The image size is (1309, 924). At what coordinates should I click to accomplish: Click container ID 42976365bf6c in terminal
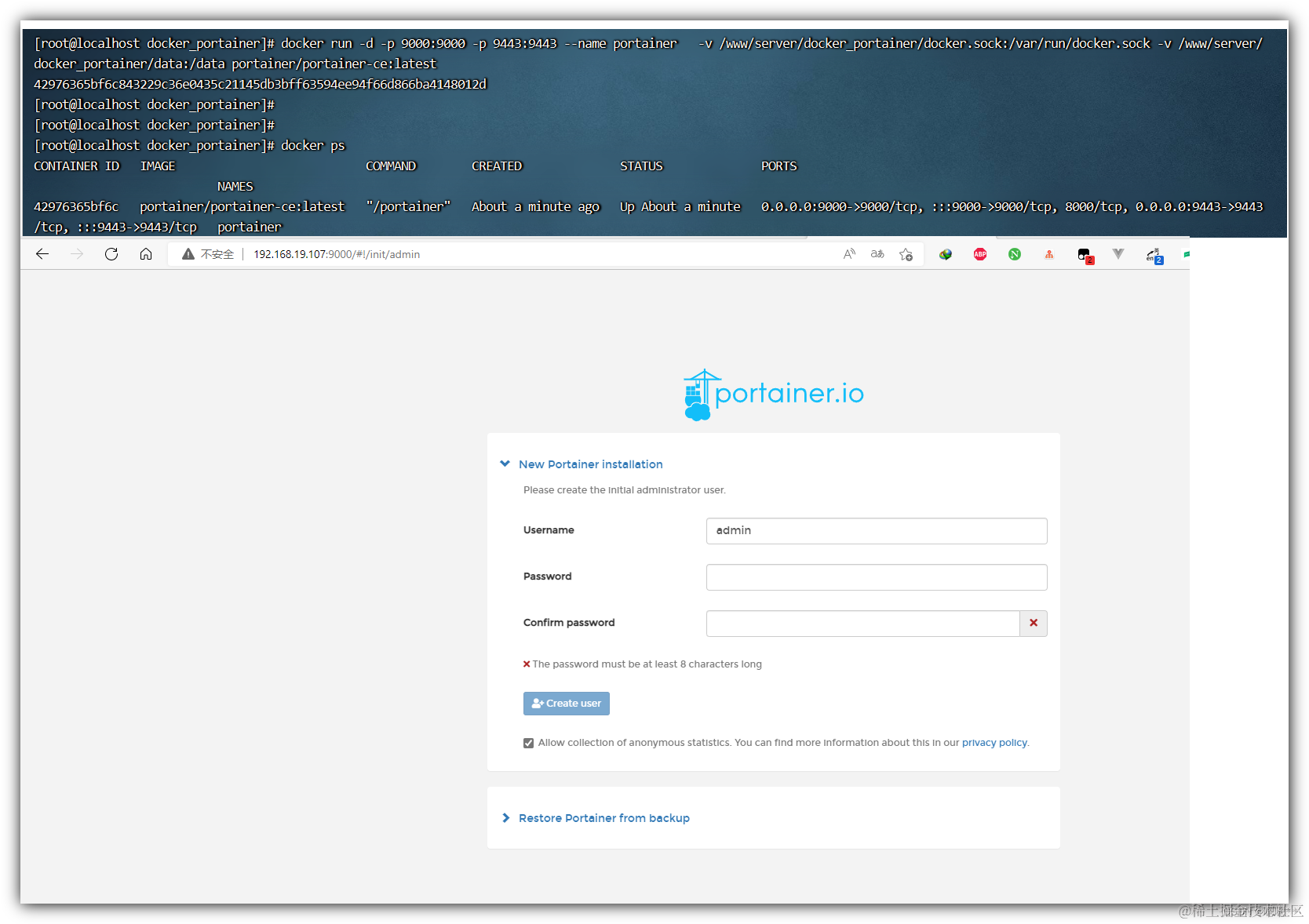pos(76,206)
